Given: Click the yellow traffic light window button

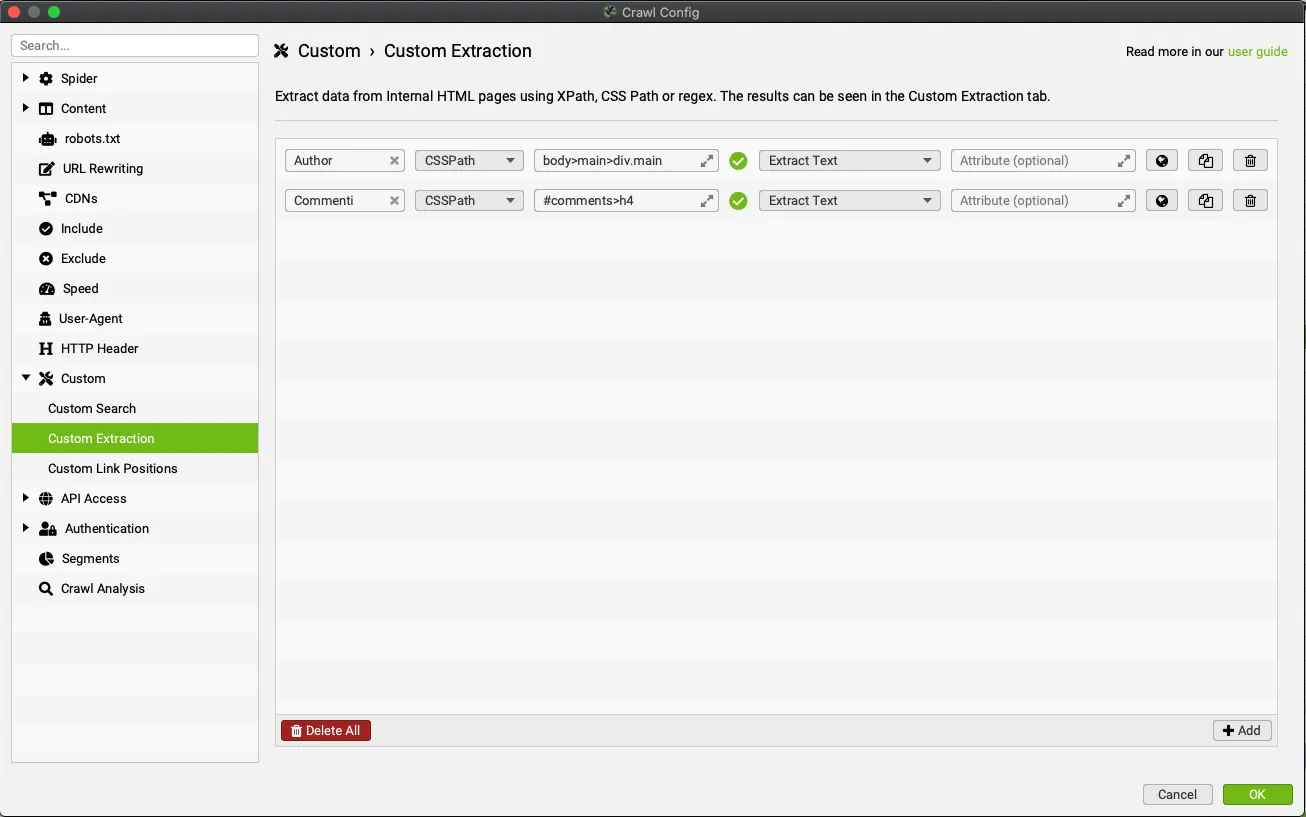Looking at the screenshot, I should tap(33, 11).
